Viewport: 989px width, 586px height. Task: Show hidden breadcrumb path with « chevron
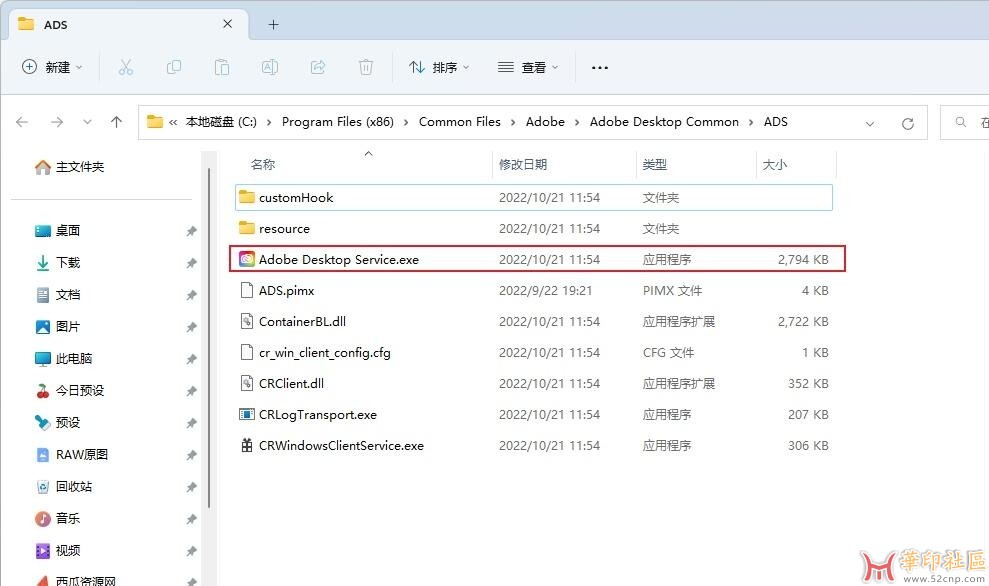(x=173, y=122)
